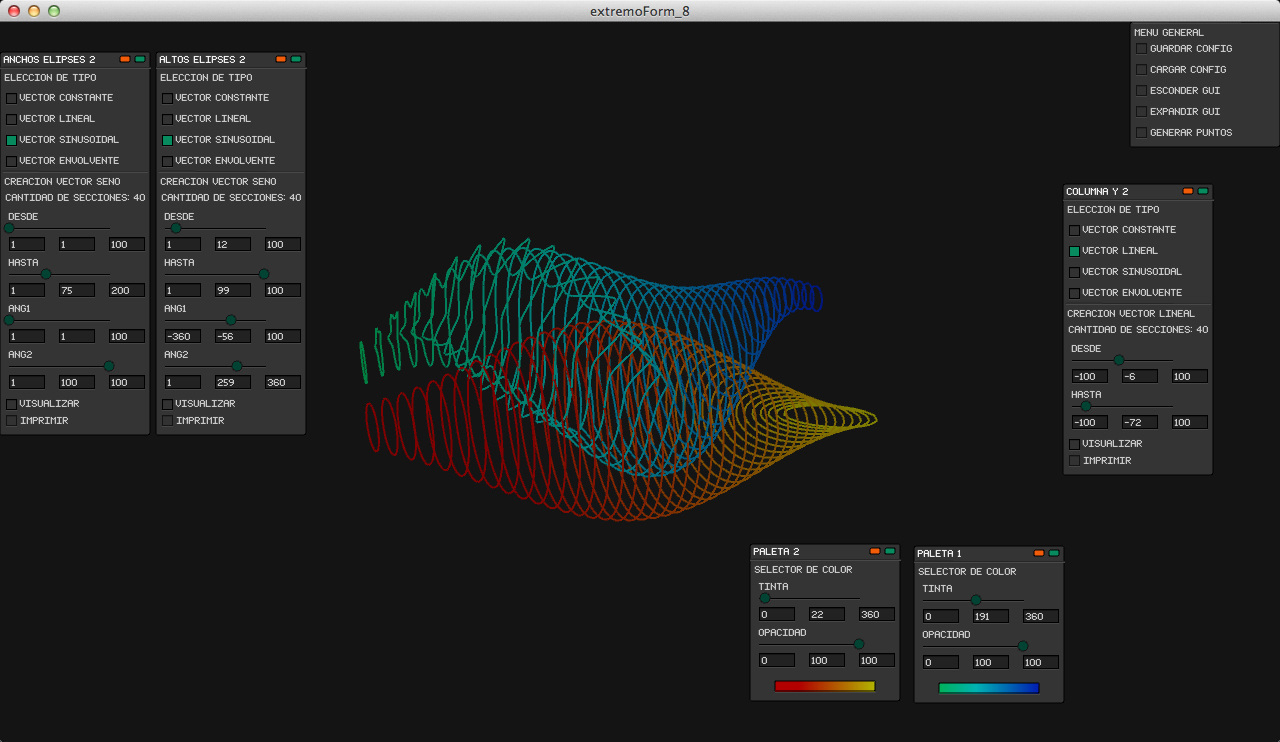Image resolution: width=1280 pixels, height=742 pixels.
Task: Select VECTOR LINEAL in Altos Elipses 2
Action: (x=167, y=119)
